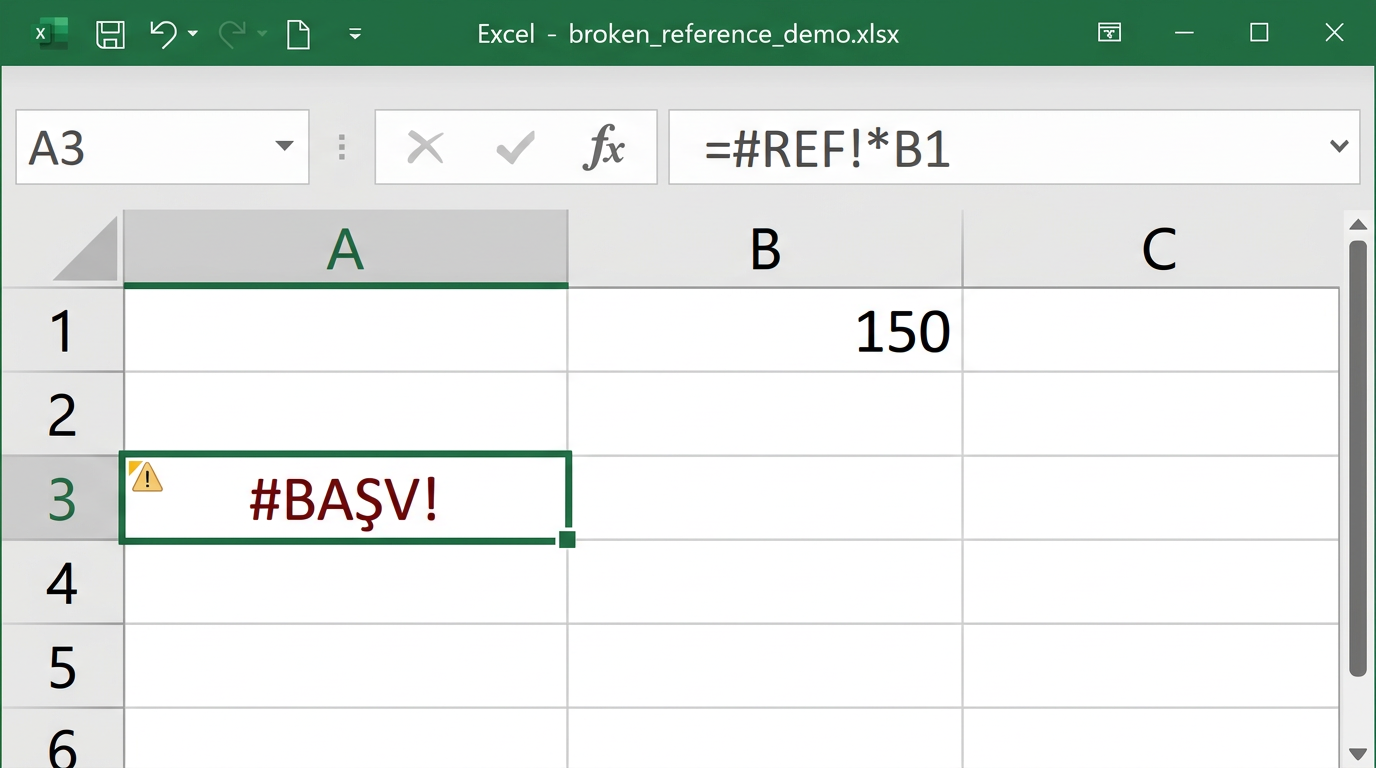Expand the formula bar with chevron
Image resolution: width=1376 pixels, height=768 pixels.
pyautogui.click(x=1339, y=147)
